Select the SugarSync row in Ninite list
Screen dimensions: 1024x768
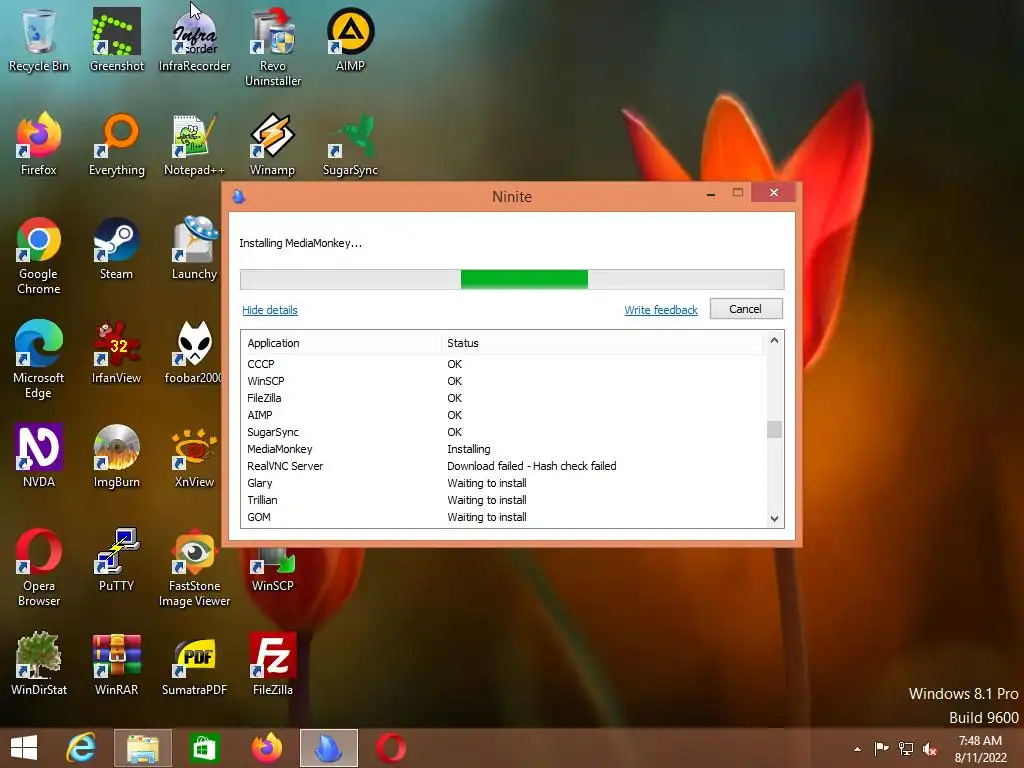pyautogui.click(x=503, y=432)
